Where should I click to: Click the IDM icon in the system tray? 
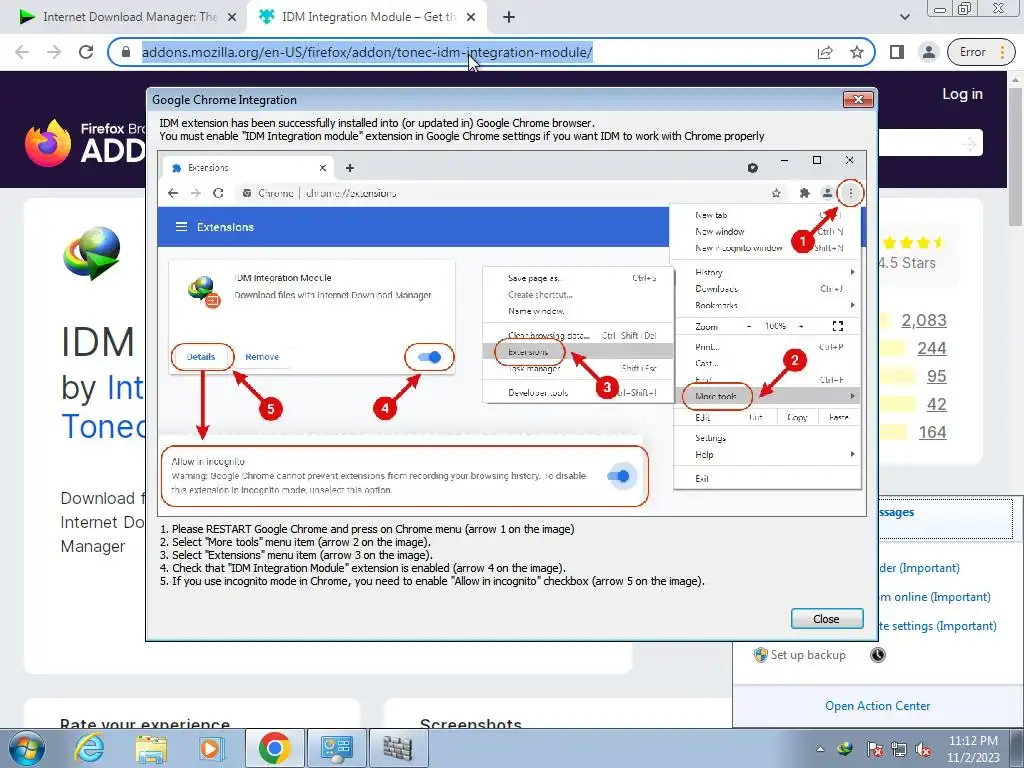(845, 749)
